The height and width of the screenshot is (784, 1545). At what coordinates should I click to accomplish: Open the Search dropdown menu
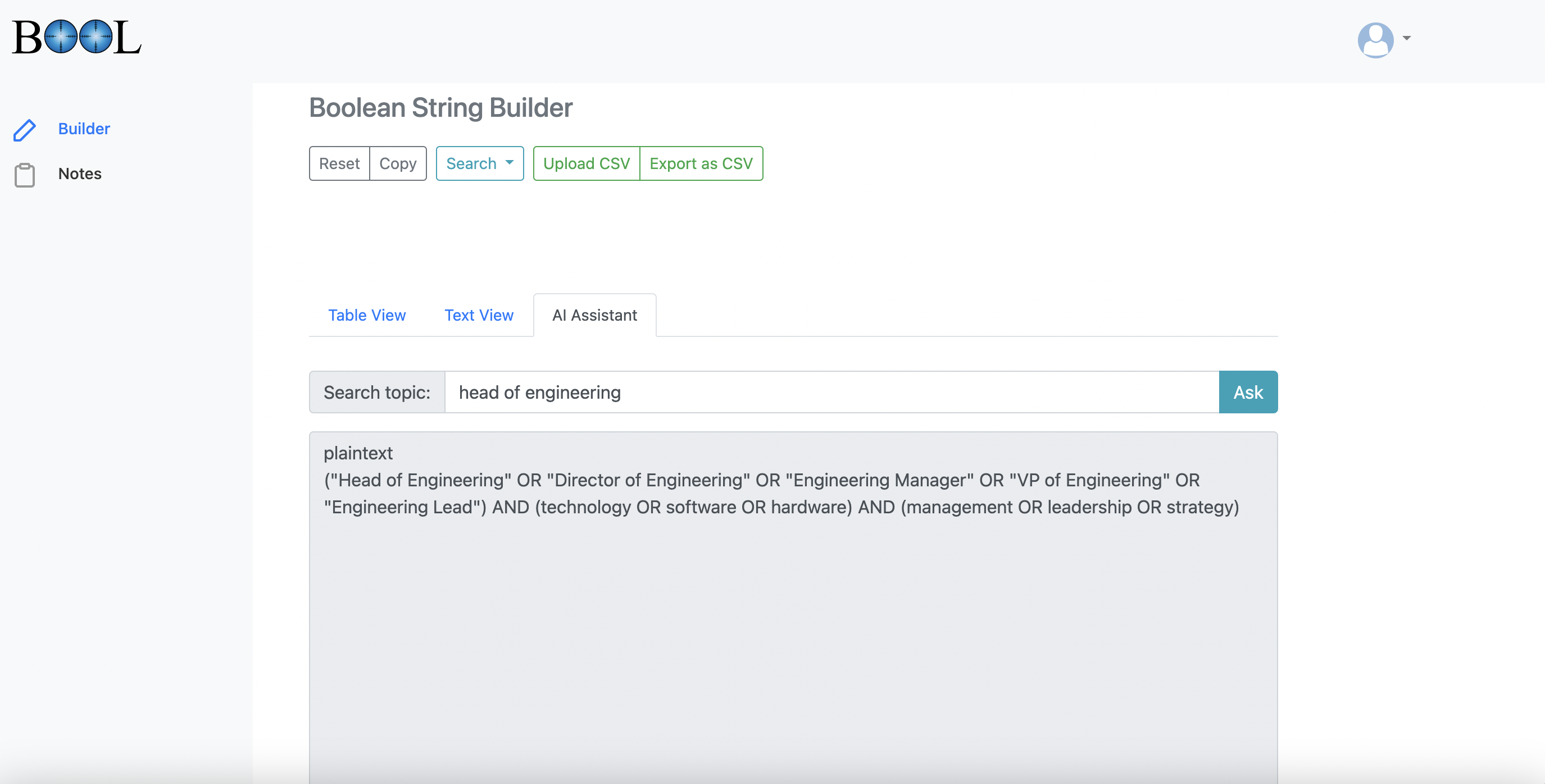(480, 163)
